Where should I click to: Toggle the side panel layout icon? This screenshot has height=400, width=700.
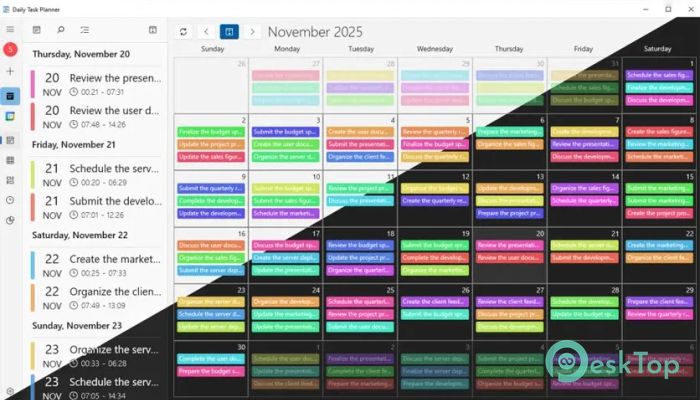(153, 30)
